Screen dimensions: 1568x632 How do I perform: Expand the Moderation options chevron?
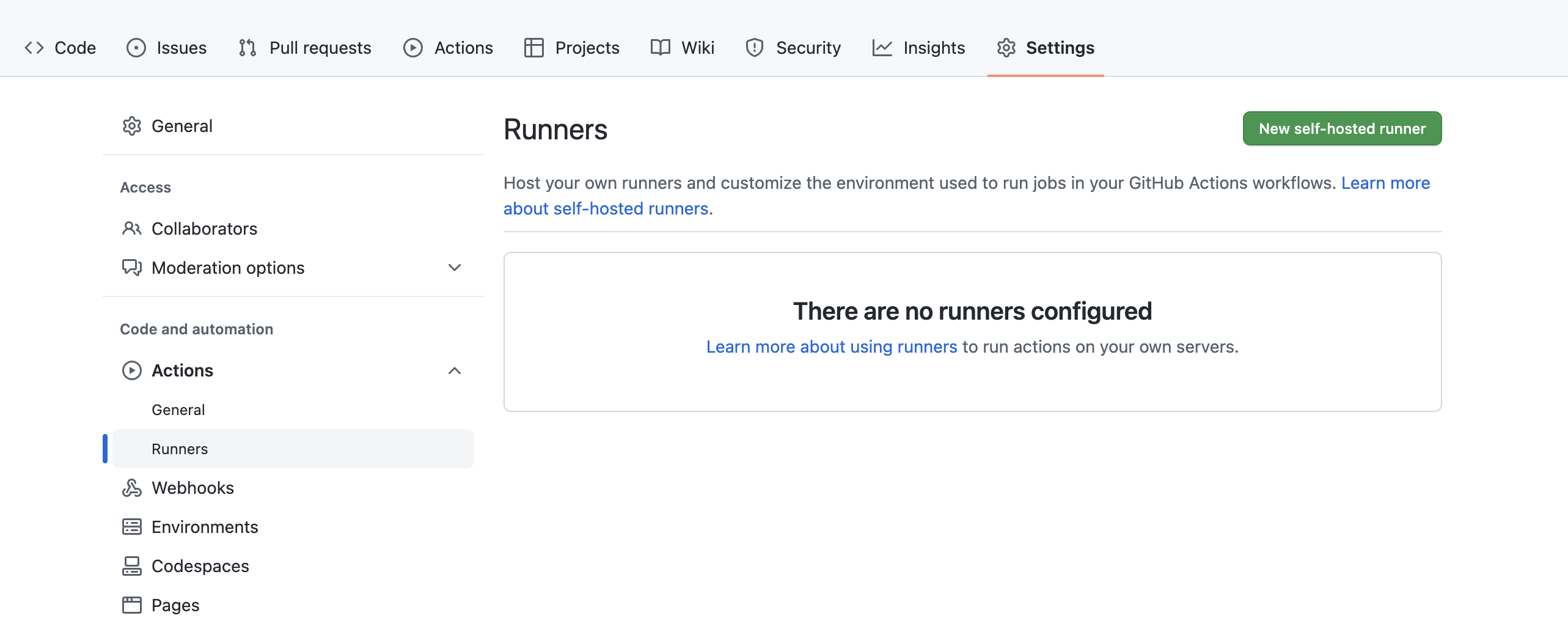(454, 268)
